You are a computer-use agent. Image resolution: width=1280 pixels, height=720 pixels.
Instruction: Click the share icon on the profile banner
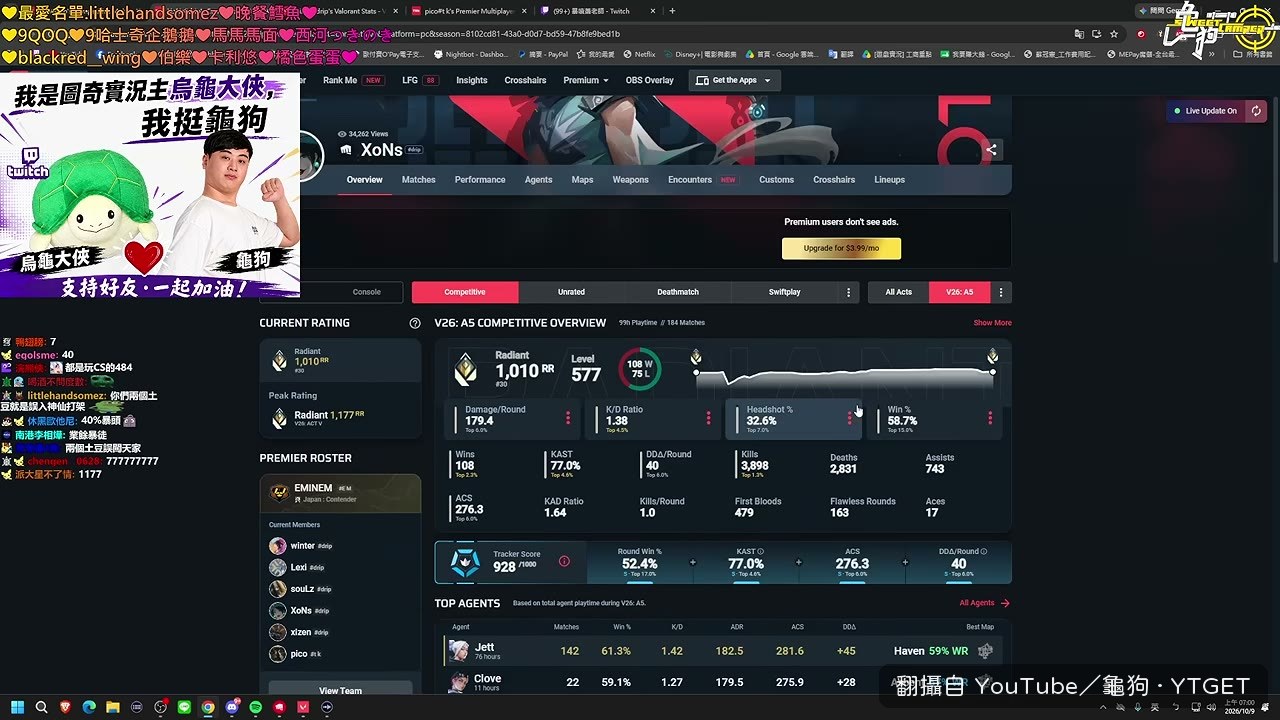991,150
